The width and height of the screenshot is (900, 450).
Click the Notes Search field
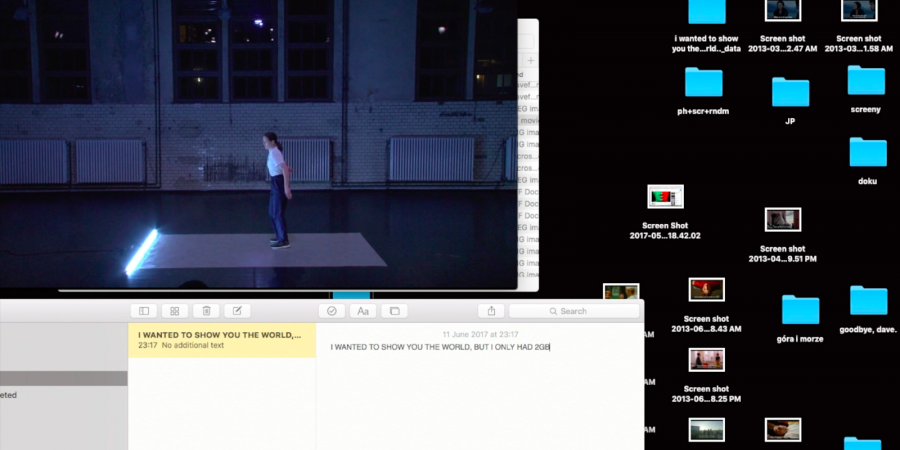[x=573, y=311]
